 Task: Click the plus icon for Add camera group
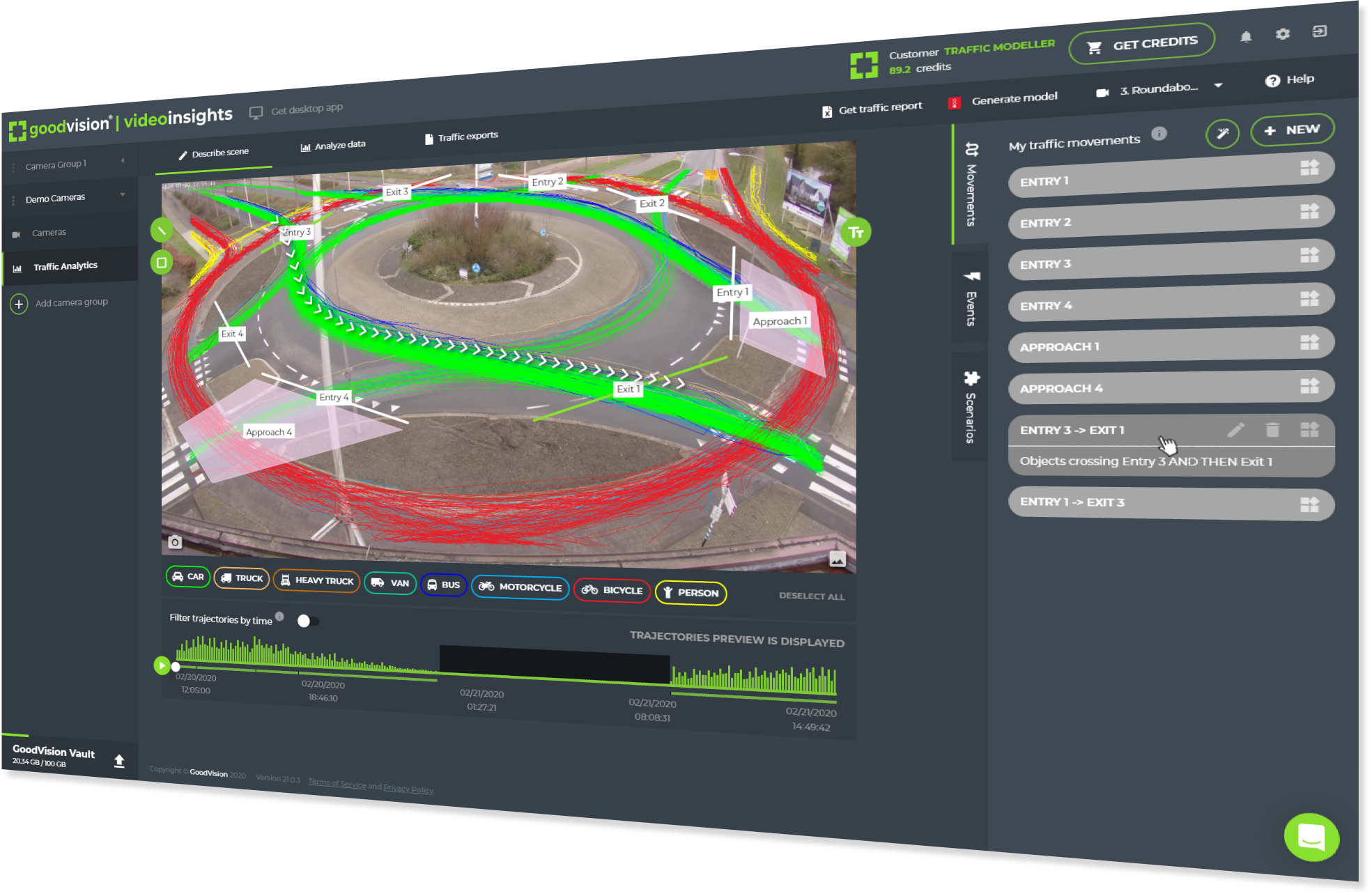19,304
